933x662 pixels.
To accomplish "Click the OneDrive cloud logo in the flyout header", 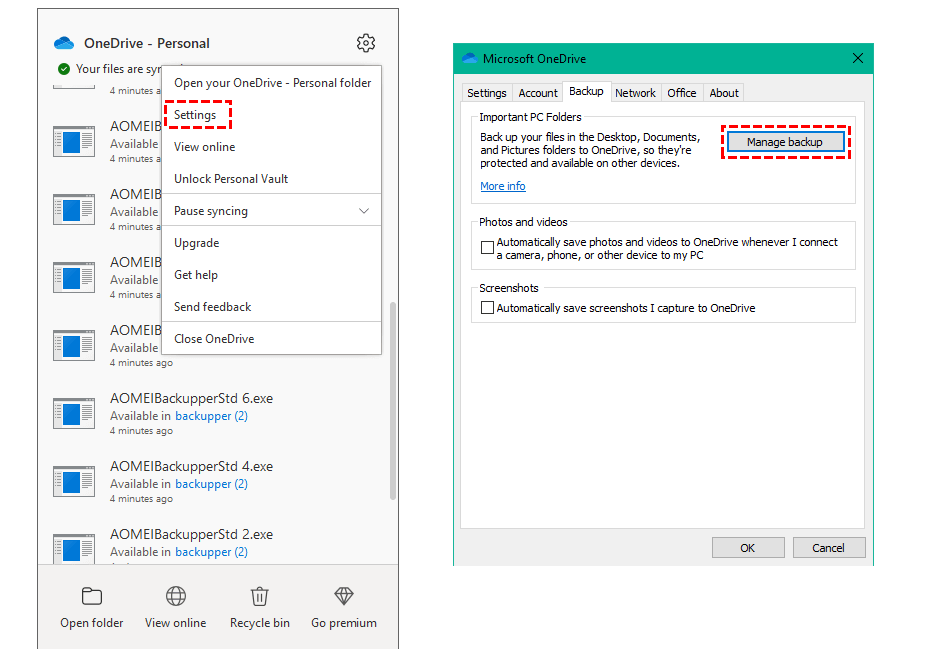I will pyautogui.click(x=64, y=43).
